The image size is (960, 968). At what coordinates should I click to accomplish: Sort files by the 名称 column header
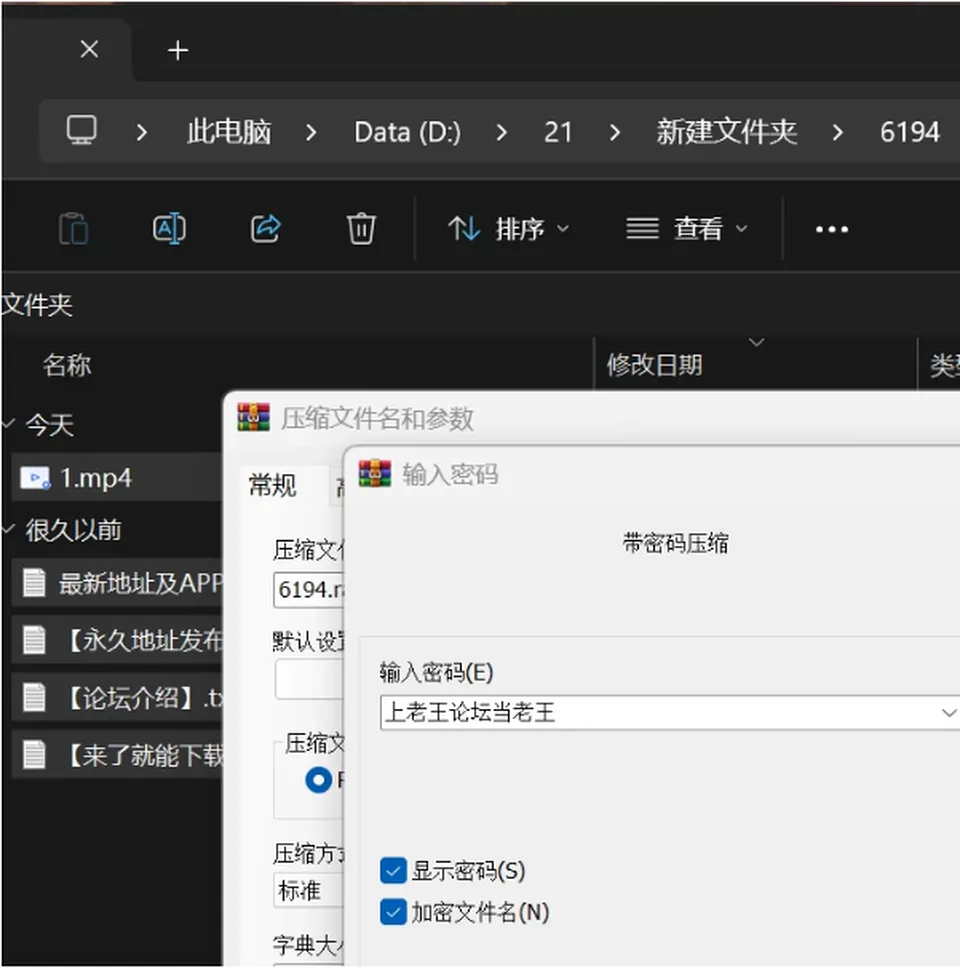(x=67, y=365)
